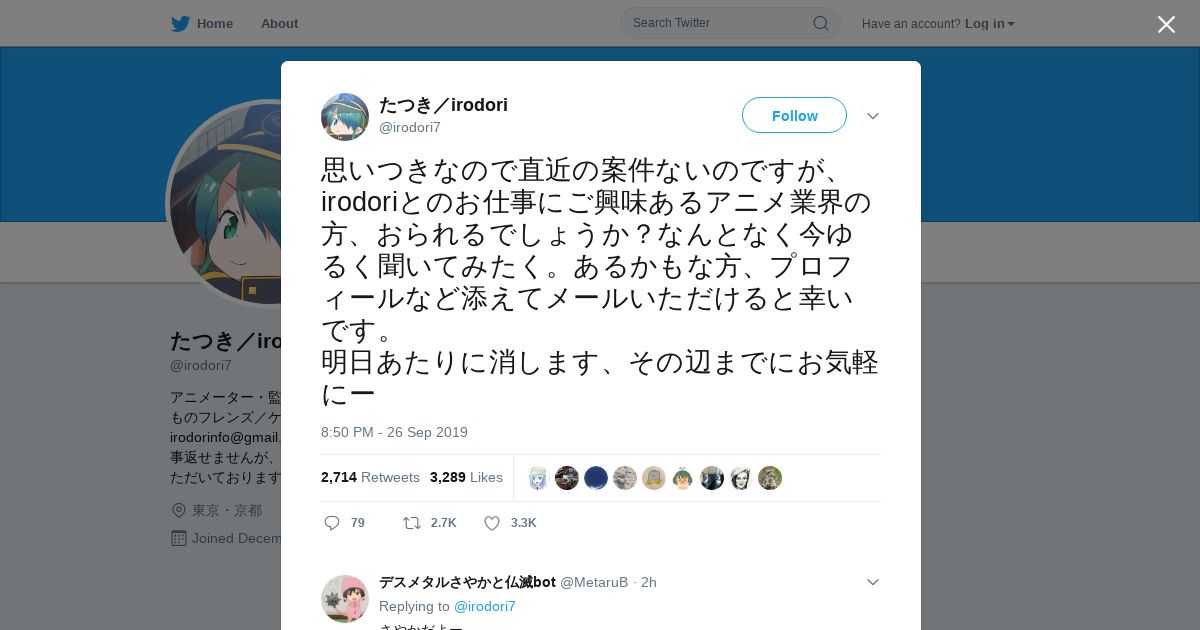The width and height of the screenshot is (1200, 630).
Task: View the 2,714 Retweets list
Action: click(370, 477)
